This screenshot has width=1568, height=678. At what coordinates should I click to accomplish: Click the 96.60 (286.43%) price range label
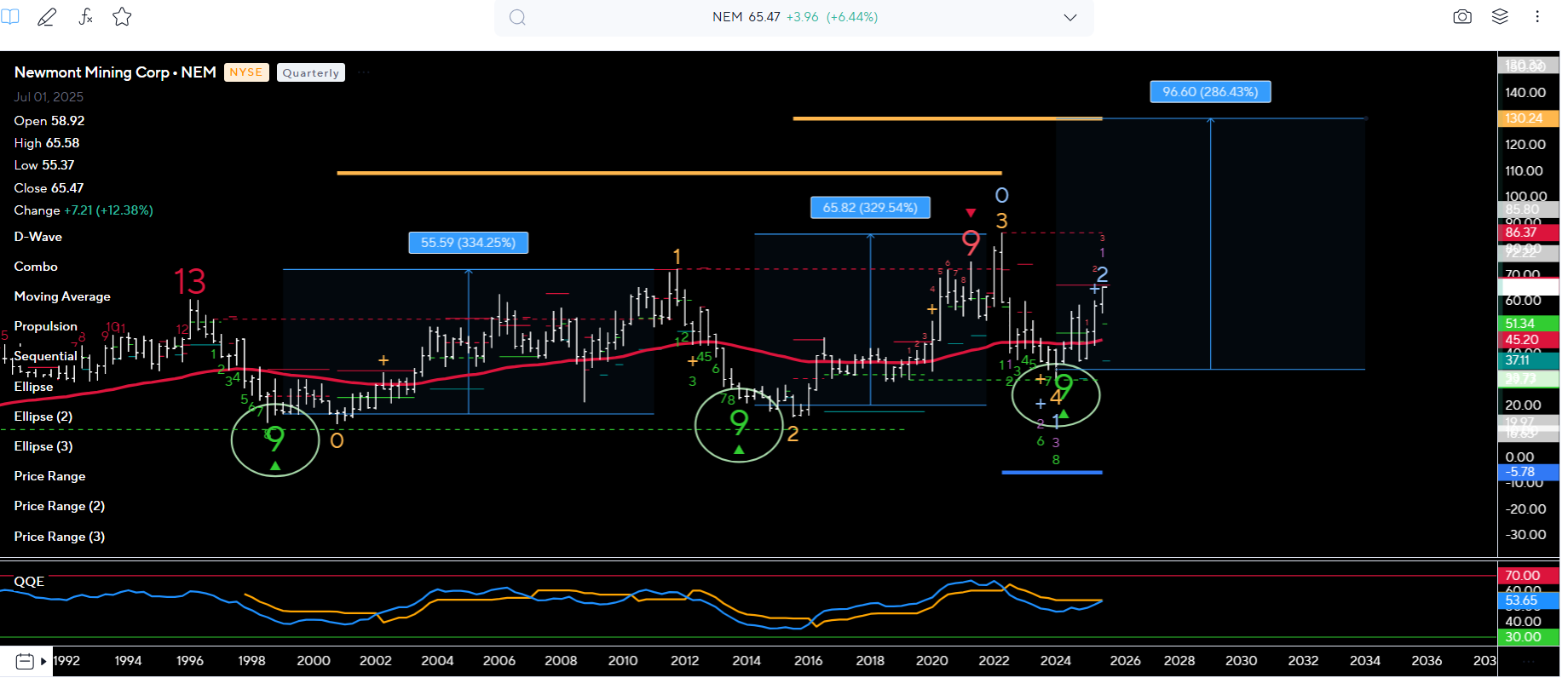(1210, 92)
